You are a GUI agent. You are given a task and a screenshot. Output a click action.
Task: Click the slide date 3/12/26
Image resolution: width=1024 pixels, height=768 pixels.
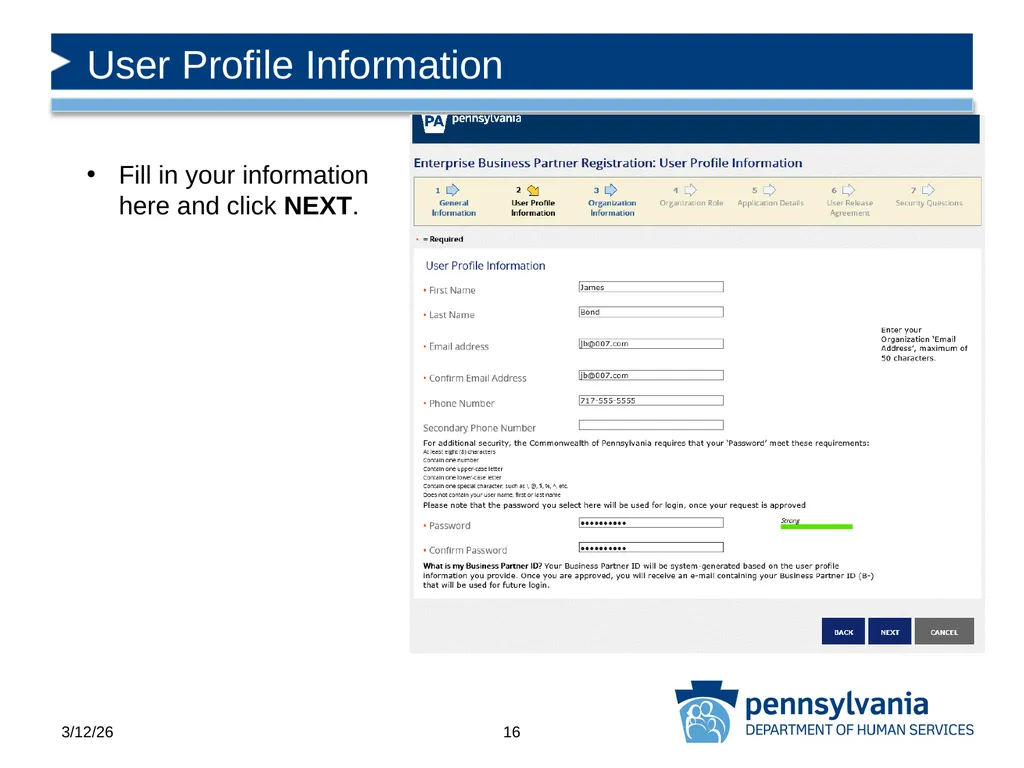88,732
